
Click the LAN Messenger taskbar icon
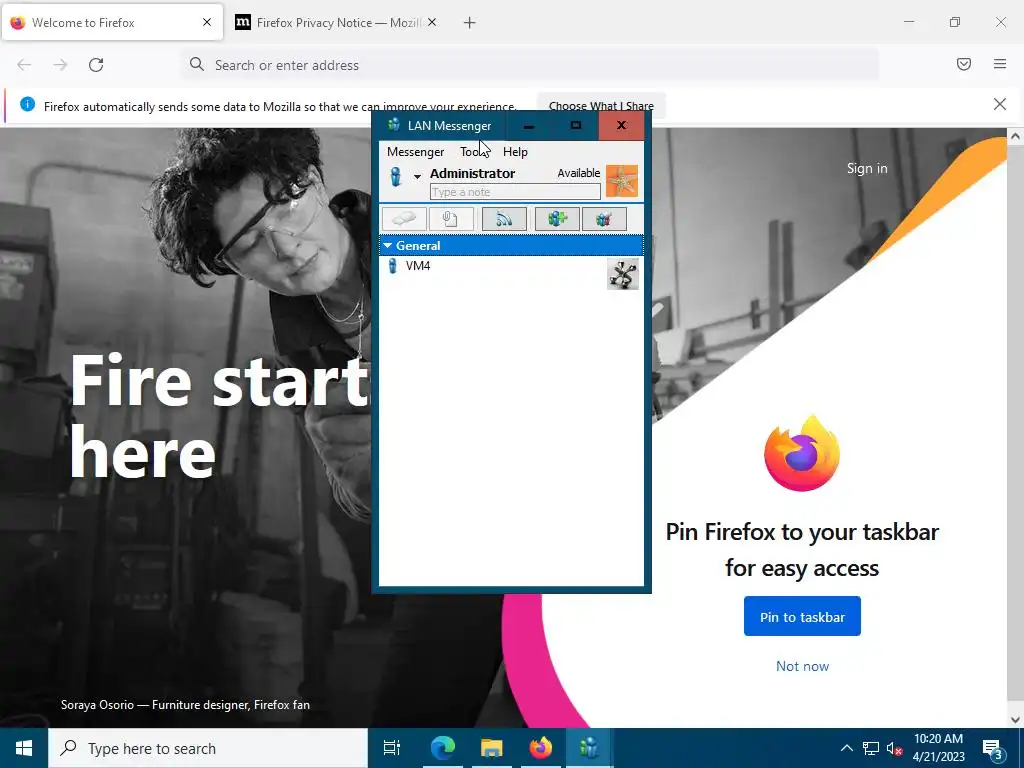point(589,748)
